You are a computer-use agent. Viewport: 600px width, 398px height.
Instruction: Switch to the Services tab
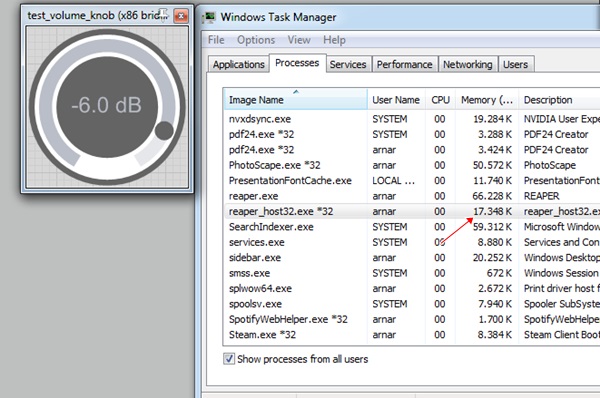coord(348,64)
